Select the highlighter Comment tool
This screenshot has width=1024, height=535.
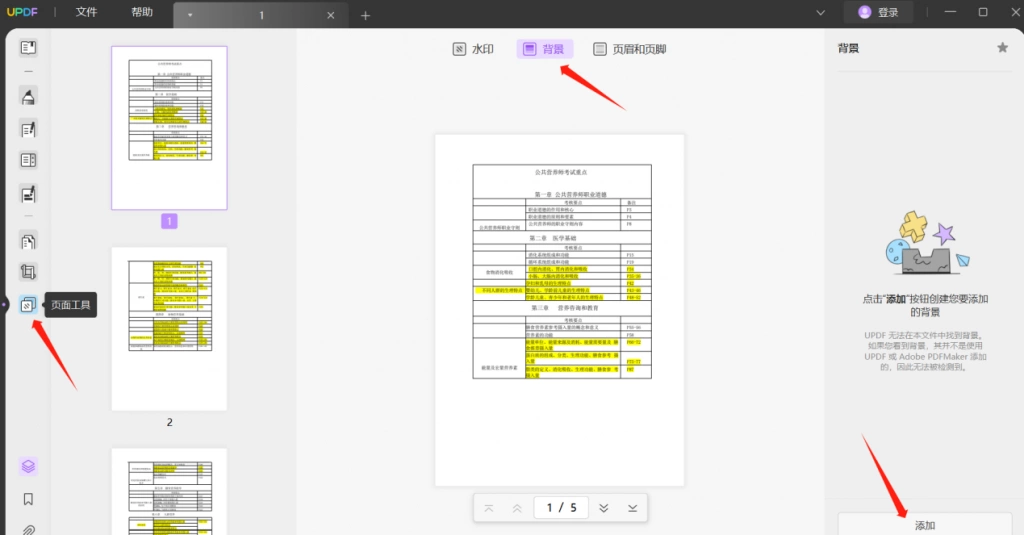click(x=28, y=97)
